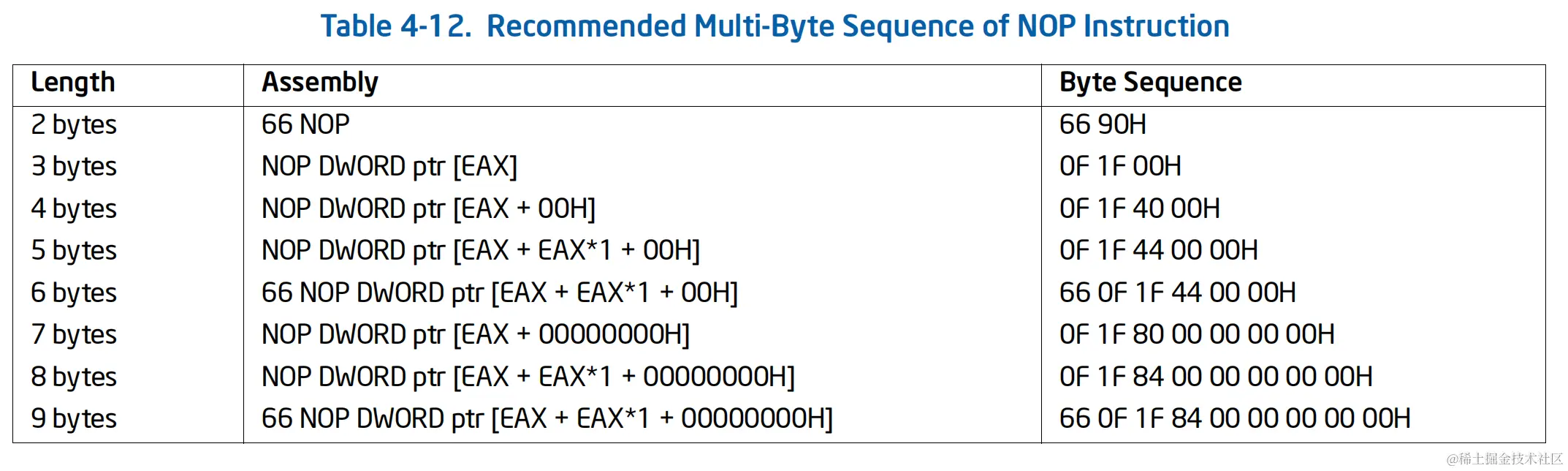Select the '5 bytes' row assembly text

[481, 251]
